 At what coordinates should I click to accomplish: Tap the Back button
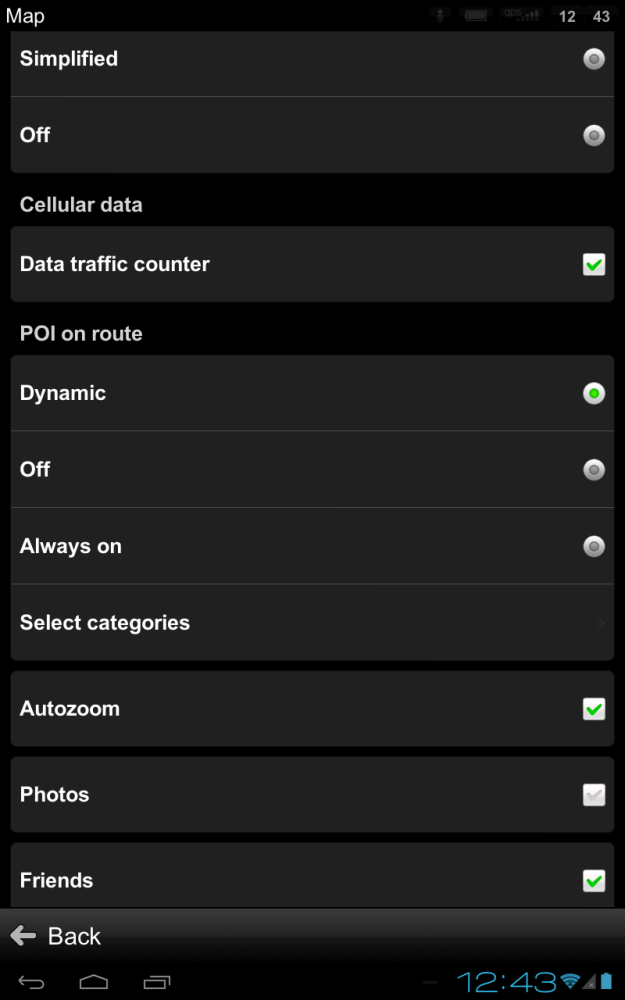pos(60,936)
